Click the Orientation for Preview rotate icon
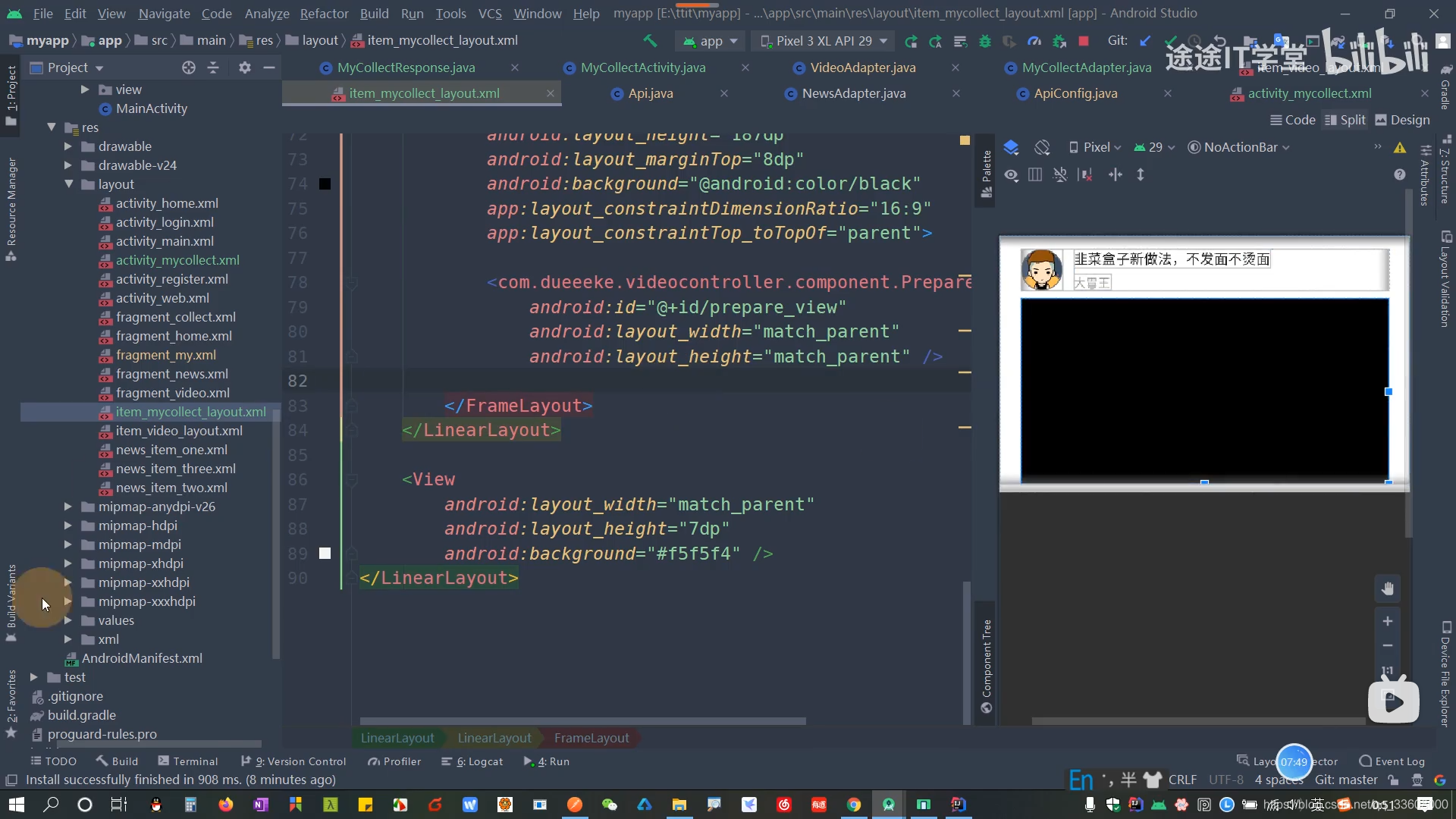 [x=1043, y=147]
